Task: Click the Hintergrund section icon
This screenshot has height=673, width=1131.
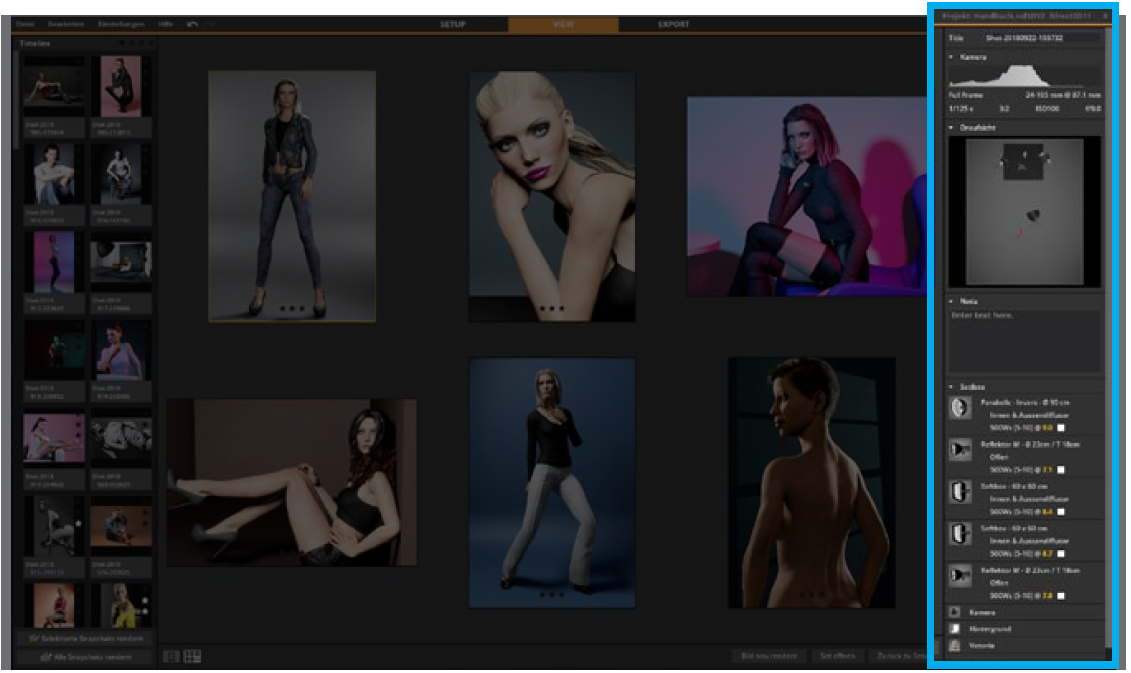Action: (955, 628)
